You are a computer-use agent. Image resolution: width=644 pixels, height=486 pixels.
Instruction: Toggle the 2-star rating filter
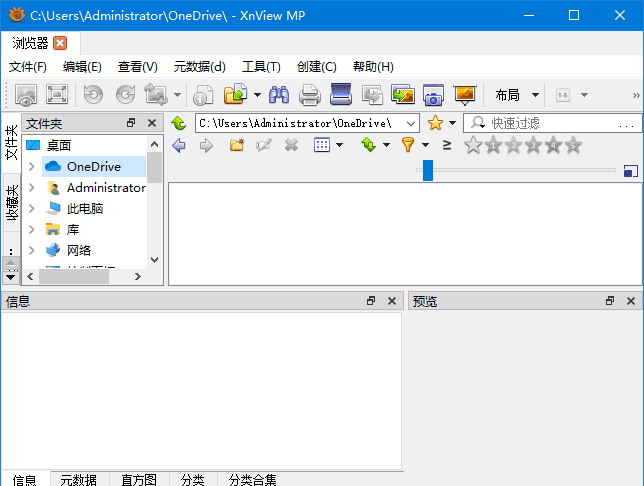point(513,145)
